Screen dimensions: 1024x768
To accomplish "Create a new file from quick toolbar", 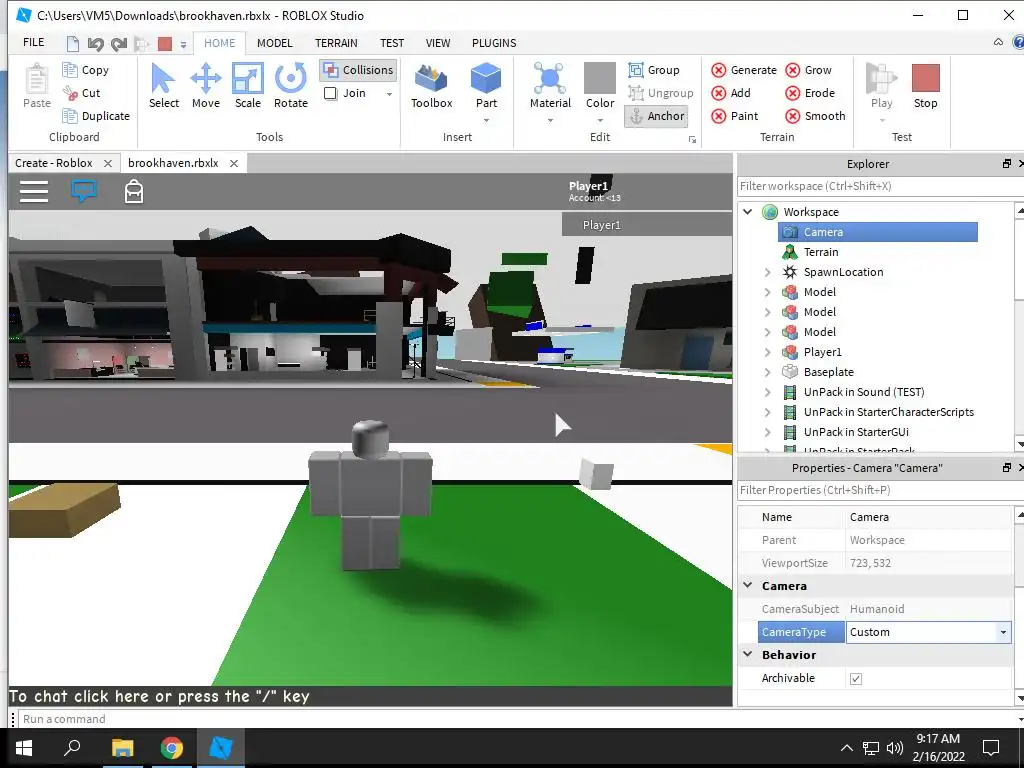I will pos(72,44).
